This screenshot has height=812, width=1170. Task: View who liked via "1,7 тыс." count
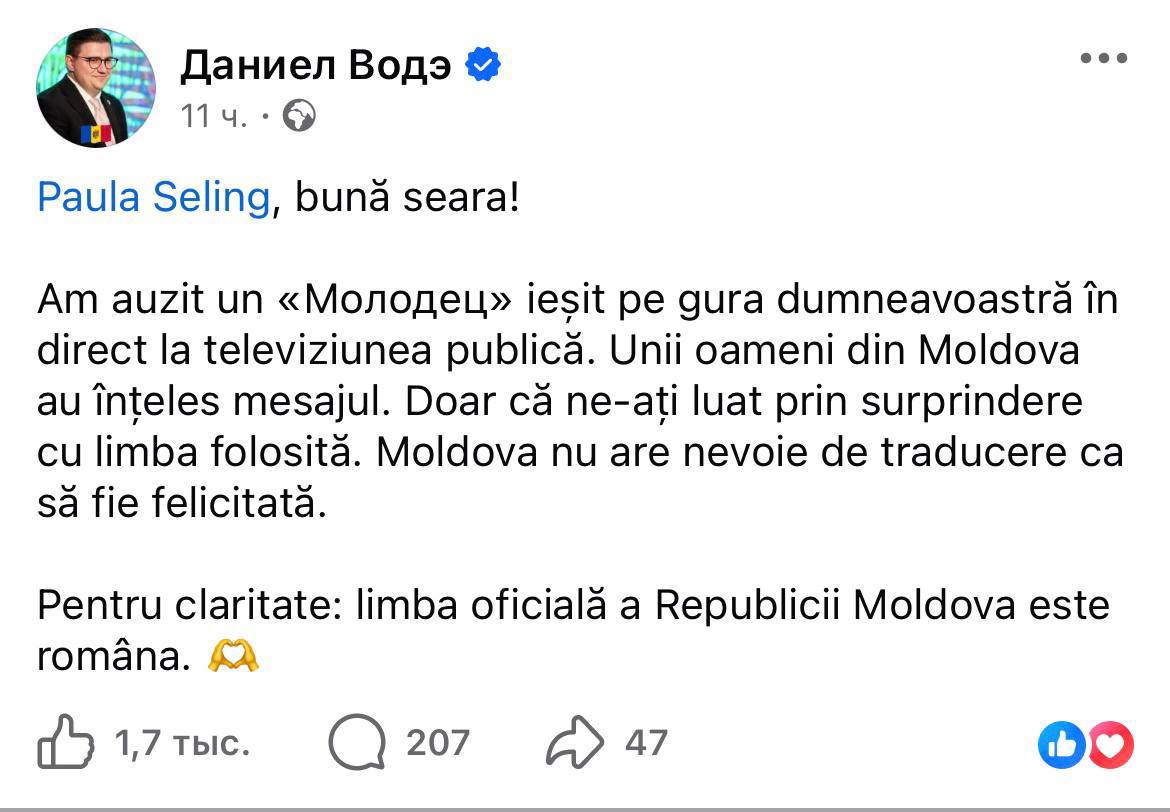pyautogui.click(x=182, y=743)
